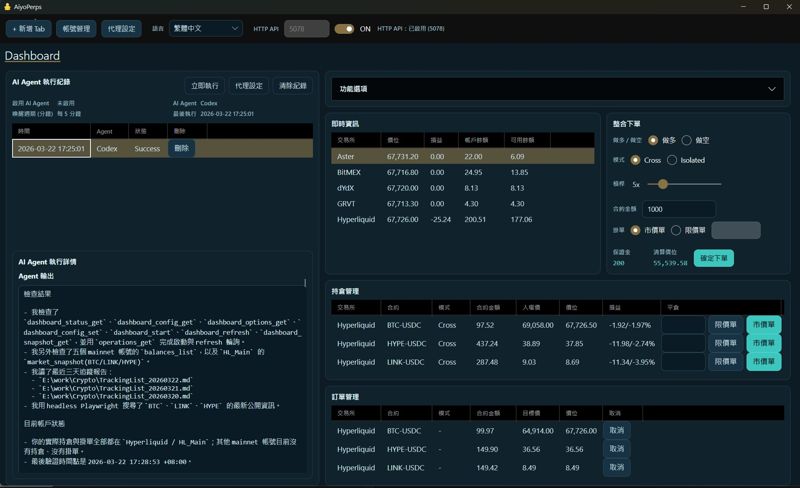Viewport: 800px width, 488px height.
Task: Click the Success status cell
Action: (147, 149)
